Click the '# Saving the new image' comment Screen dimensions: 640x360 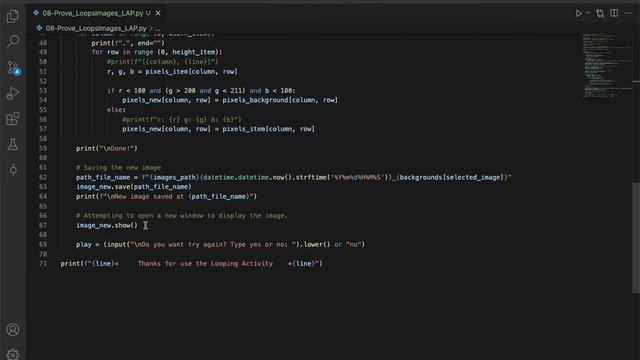[x=118, y=167]
